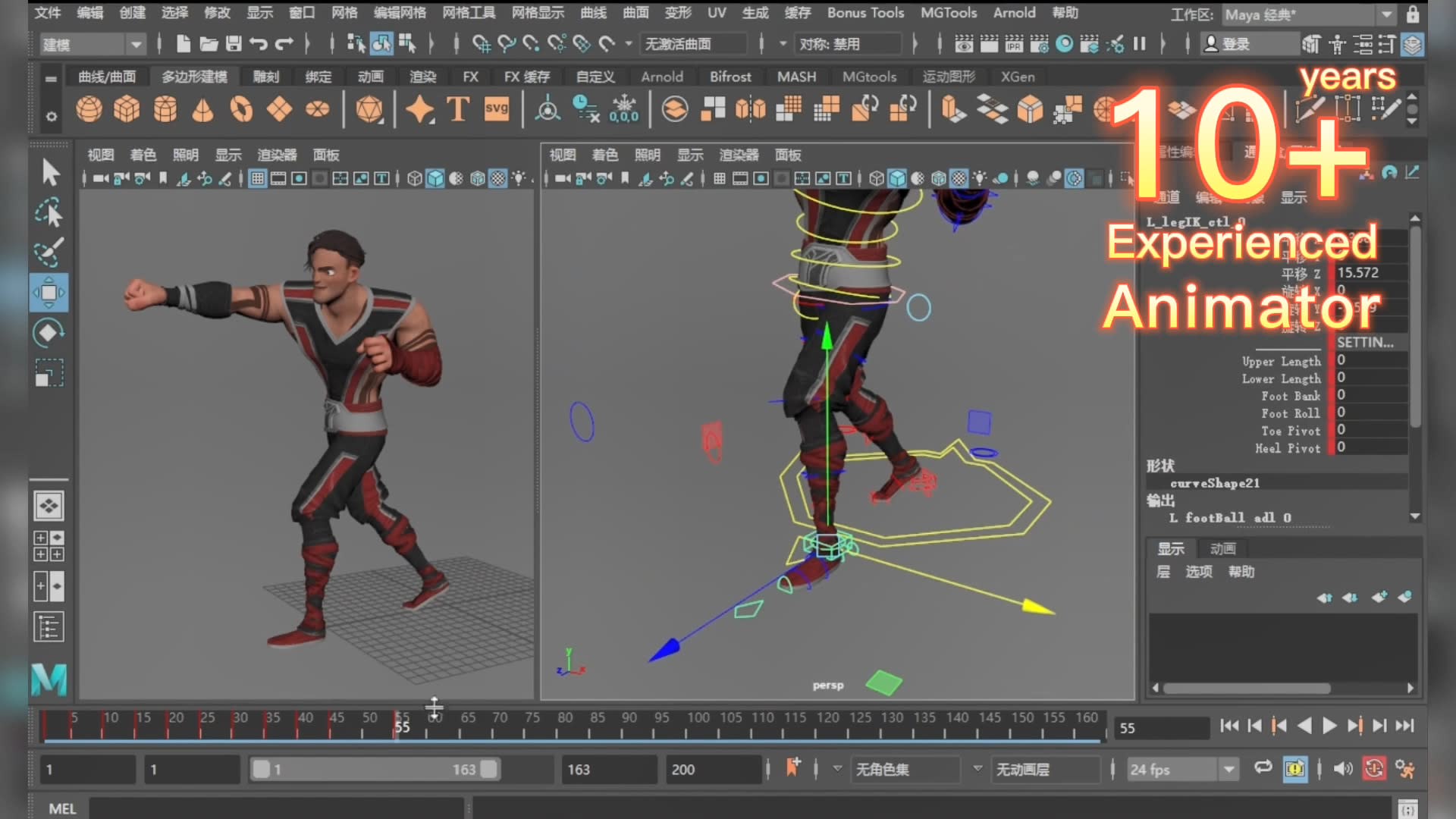Screen dimensions: 1456x819
Task: Choose the Paint Selection tool
Action: 49,253
